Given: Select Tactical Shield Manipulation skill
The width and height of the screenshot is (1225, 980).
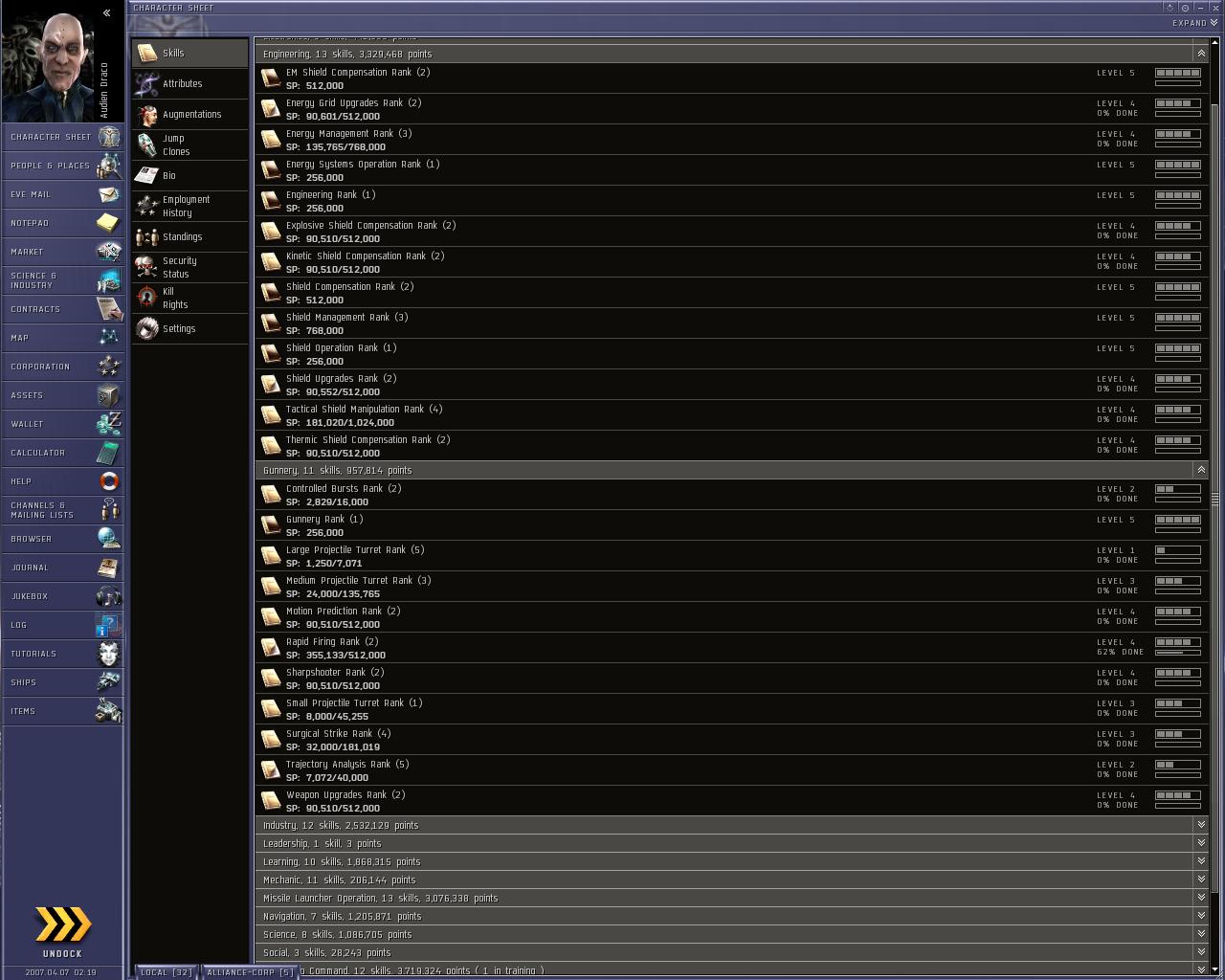Looking at the screenshot, I should pos(732,415).
